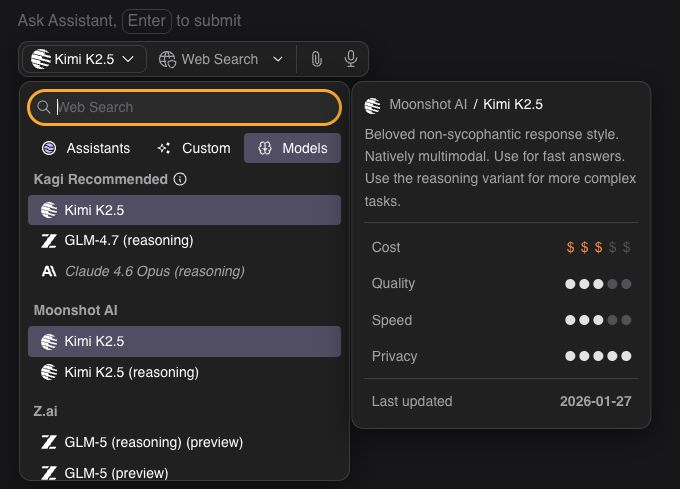This screenshot has height=489, width=680.
Task: Click the sparkle icon on the Custom tab
Action: (163, 148)
